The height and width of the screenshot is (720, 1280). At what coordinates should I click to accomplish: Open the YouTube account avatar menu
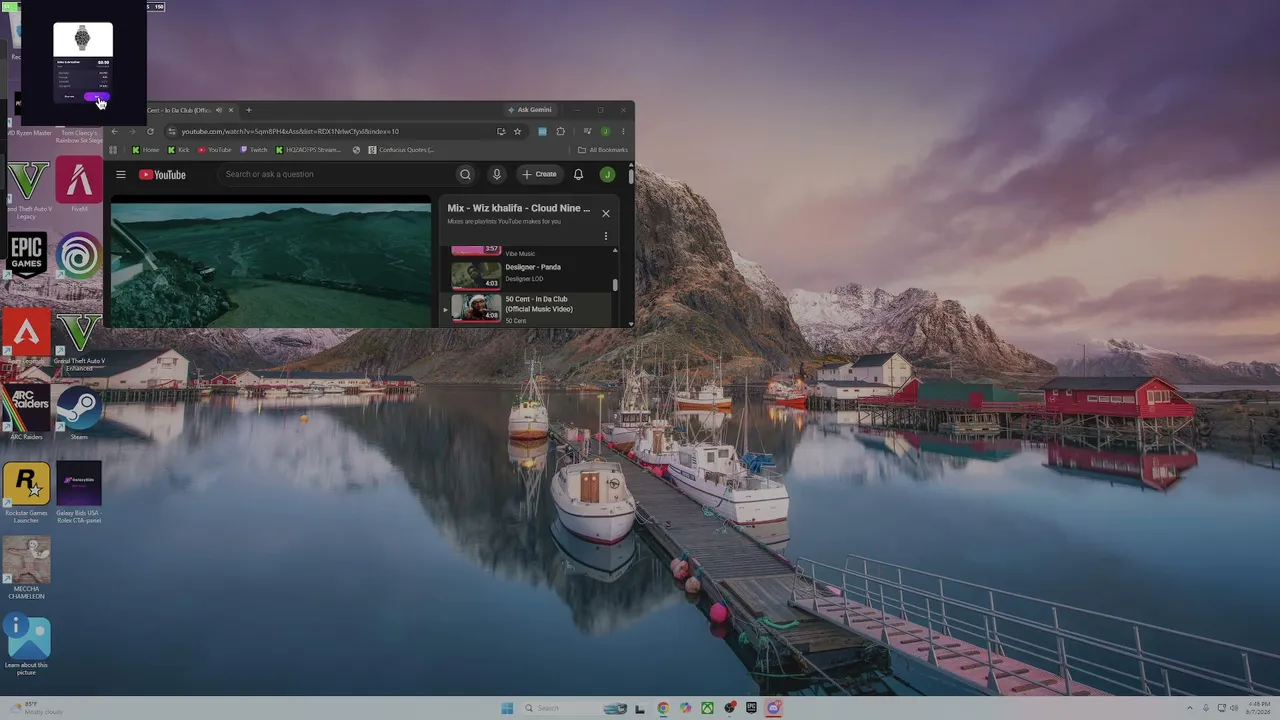607,174
